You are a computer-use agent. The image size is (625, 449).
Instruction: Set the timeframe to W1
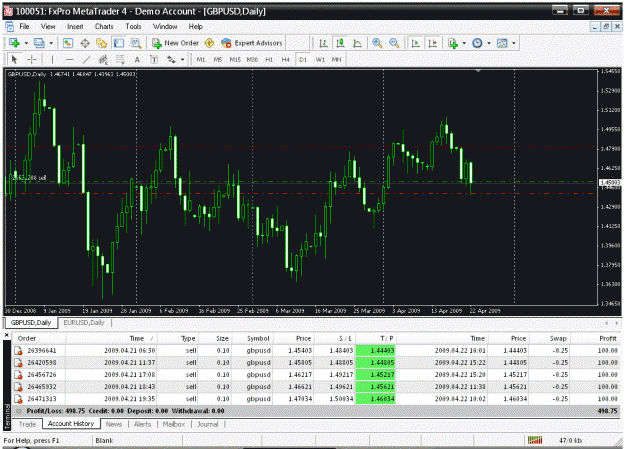pos(320,60)
